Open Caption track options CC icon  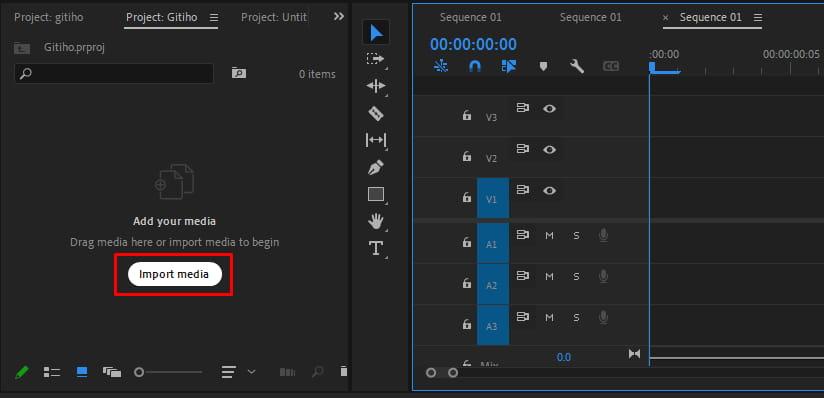(611, 66)
